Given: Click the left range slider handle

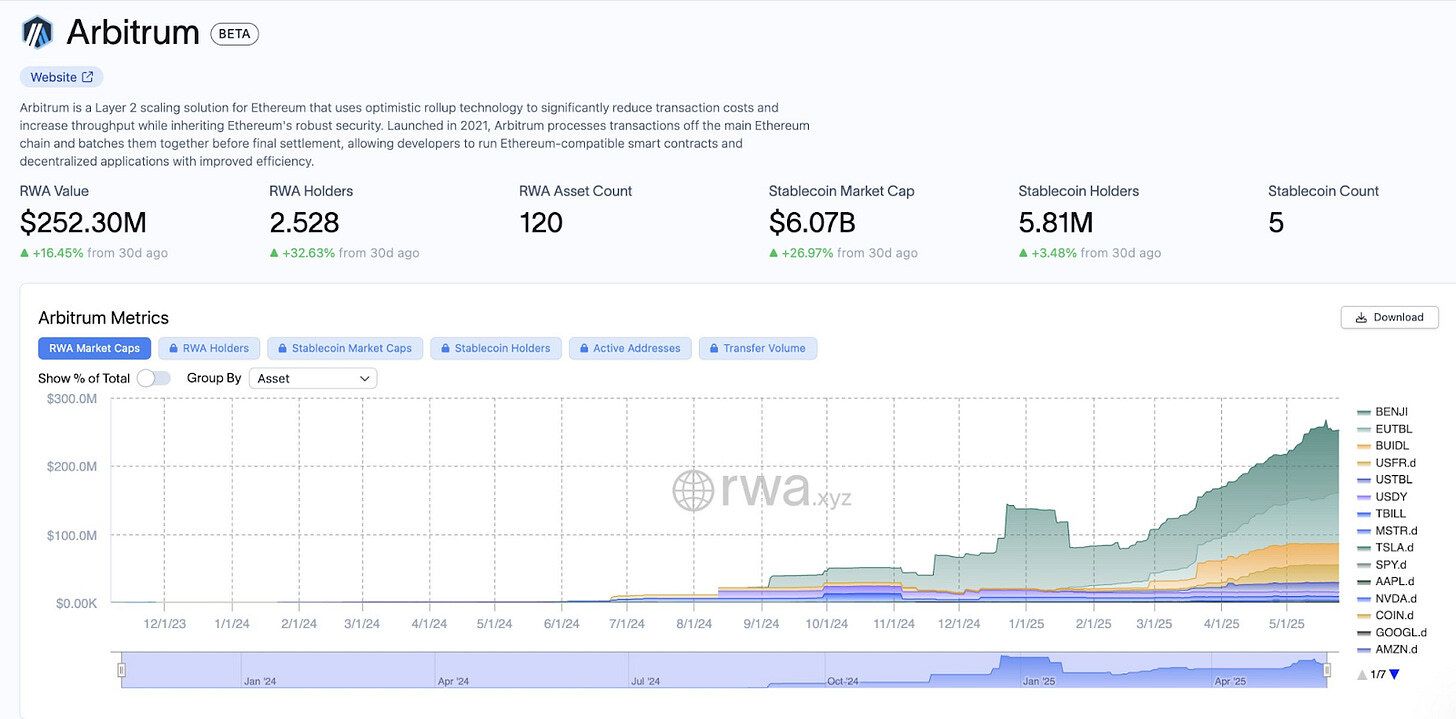Looking at the screenshot, I should (121, 670).
